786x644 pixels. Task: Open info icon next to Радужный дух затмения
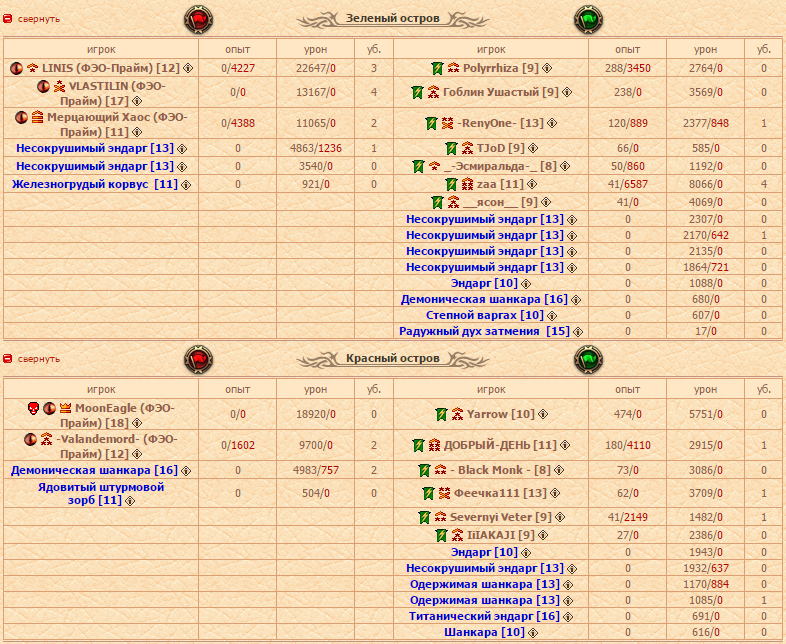coord(578,331)
